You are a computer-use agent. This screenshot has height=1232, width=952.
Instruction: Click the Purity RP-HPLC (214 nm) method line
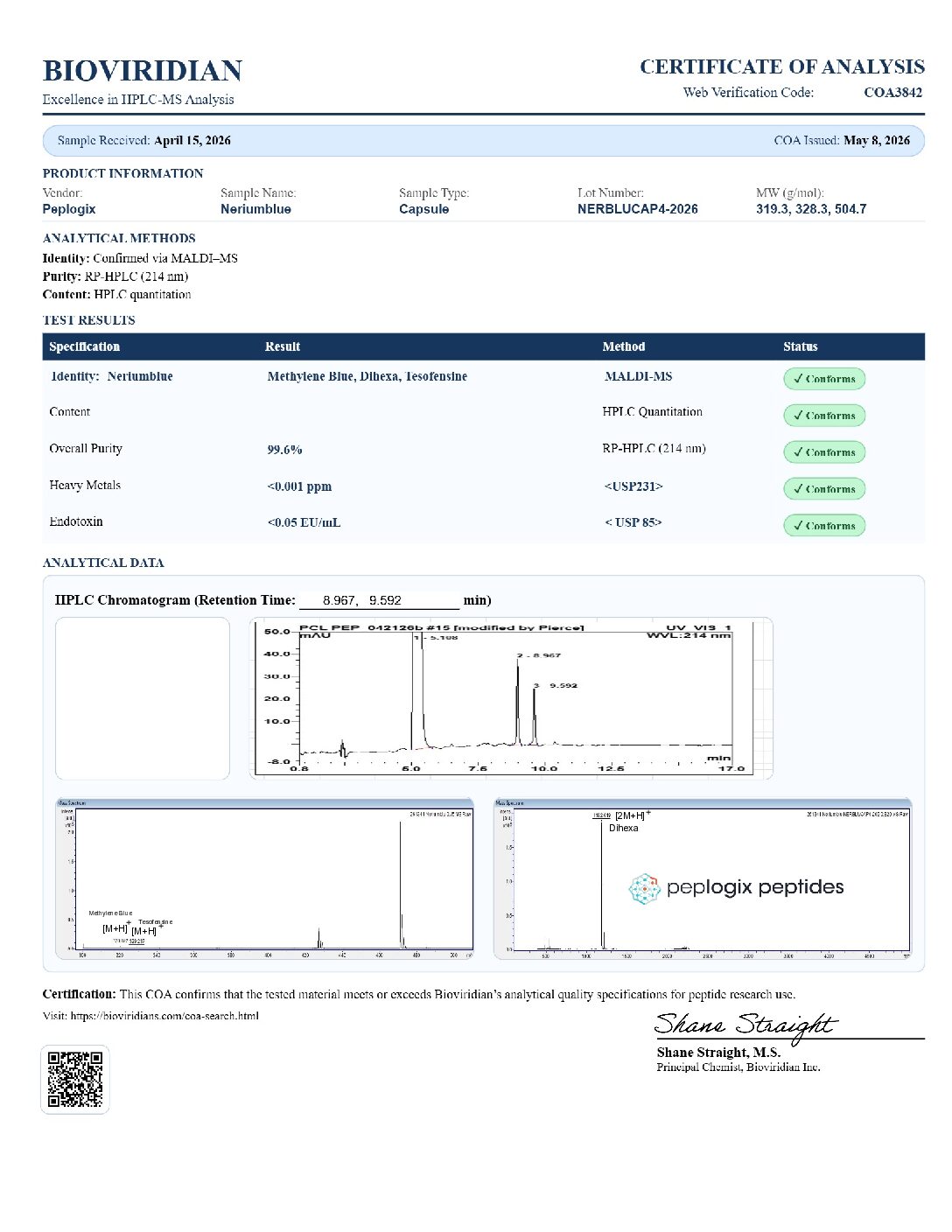(115, 276)
